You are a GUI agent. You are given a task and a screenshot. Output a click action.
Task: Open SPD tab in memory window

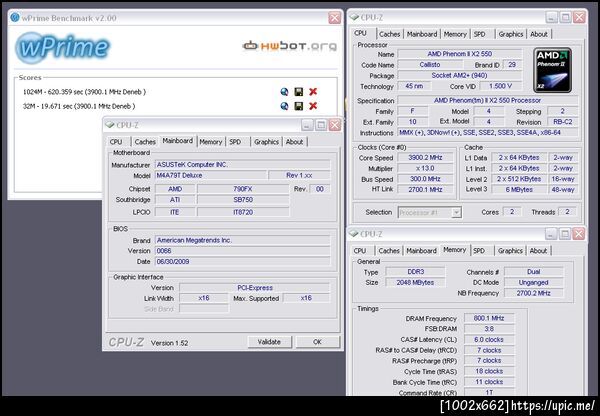pos(479,251)
